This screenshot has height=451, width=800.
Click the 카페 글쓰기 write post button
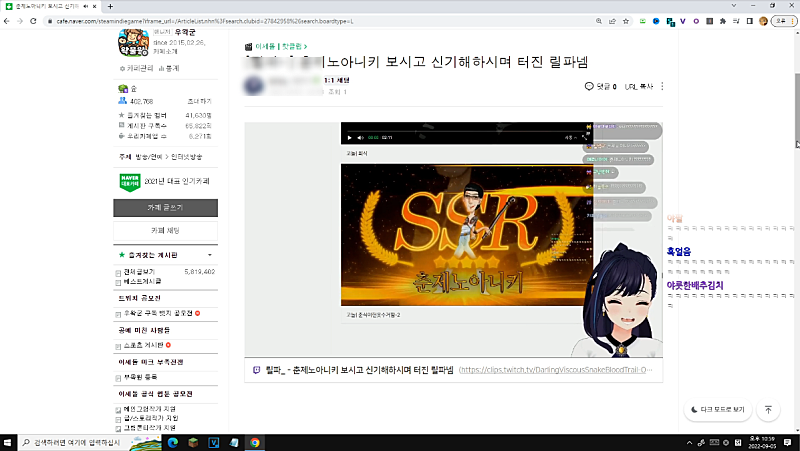click(165, 207)
